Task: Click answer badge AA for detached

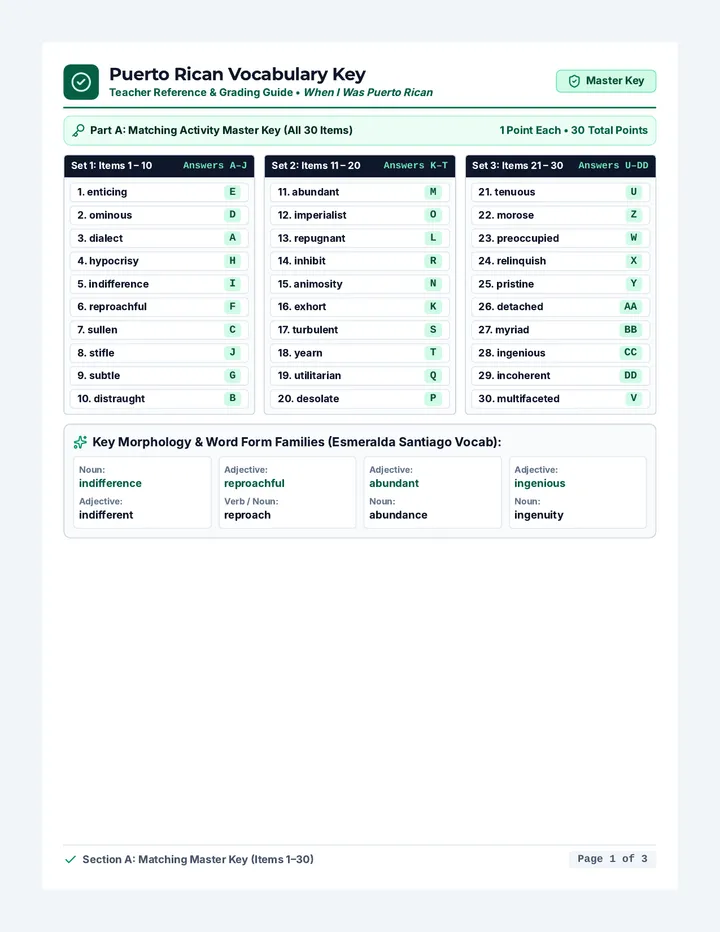Action: [630, 307]
